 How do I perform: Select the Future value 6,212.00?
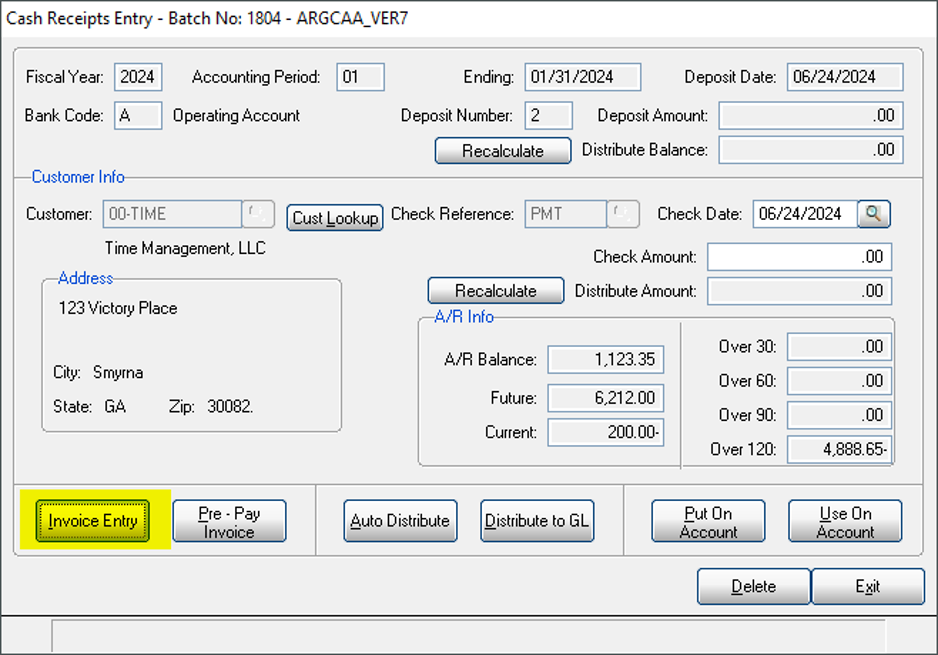coord(605,398)
